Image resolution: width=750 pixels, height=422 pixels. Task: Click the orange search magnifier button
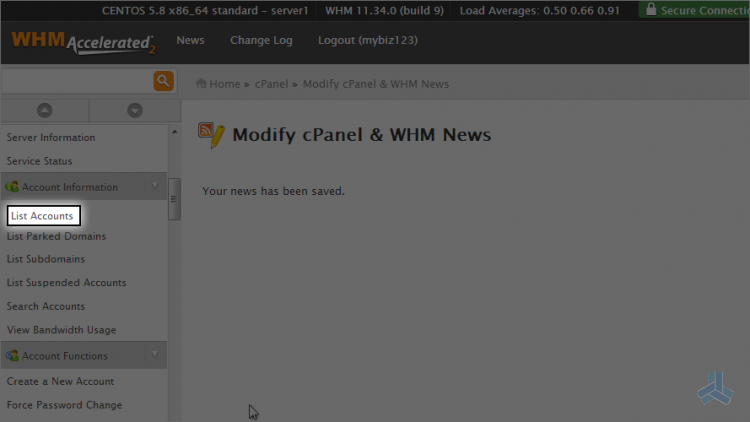point(163,81)
